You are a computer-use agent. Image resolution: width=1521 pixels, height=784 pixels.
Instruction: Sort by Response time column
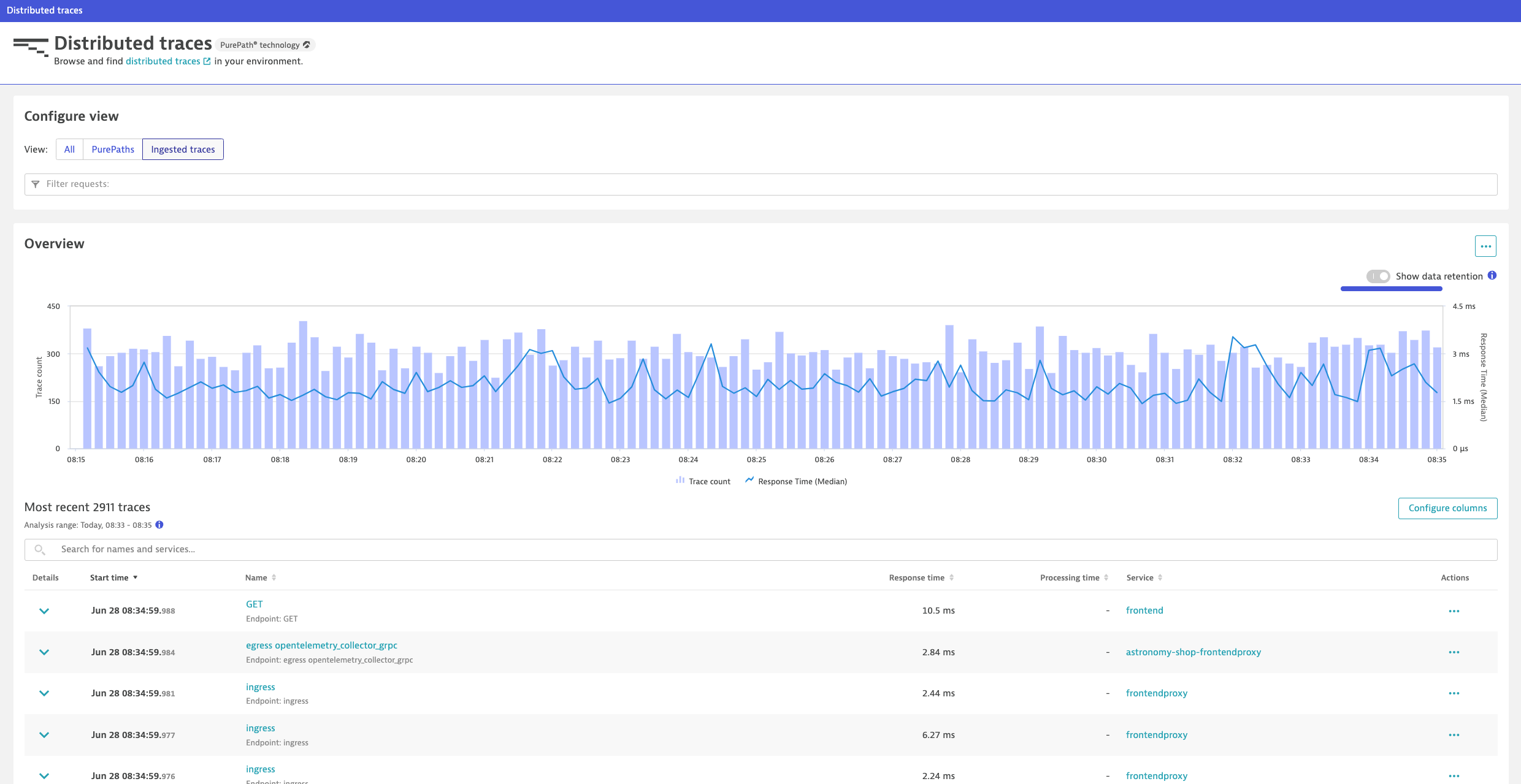coord(921,577)
